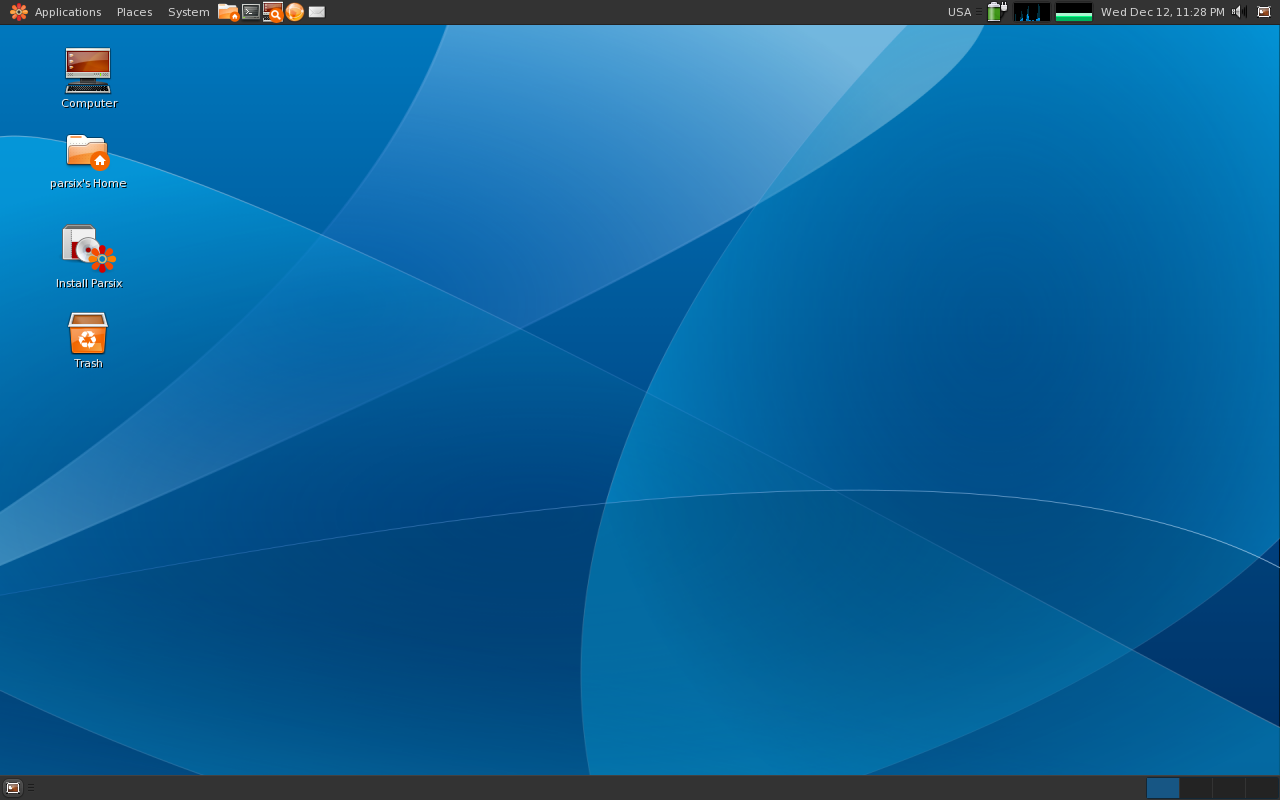
Task: Click the top-right panel window icon
Action: [x=1264, y=12]
